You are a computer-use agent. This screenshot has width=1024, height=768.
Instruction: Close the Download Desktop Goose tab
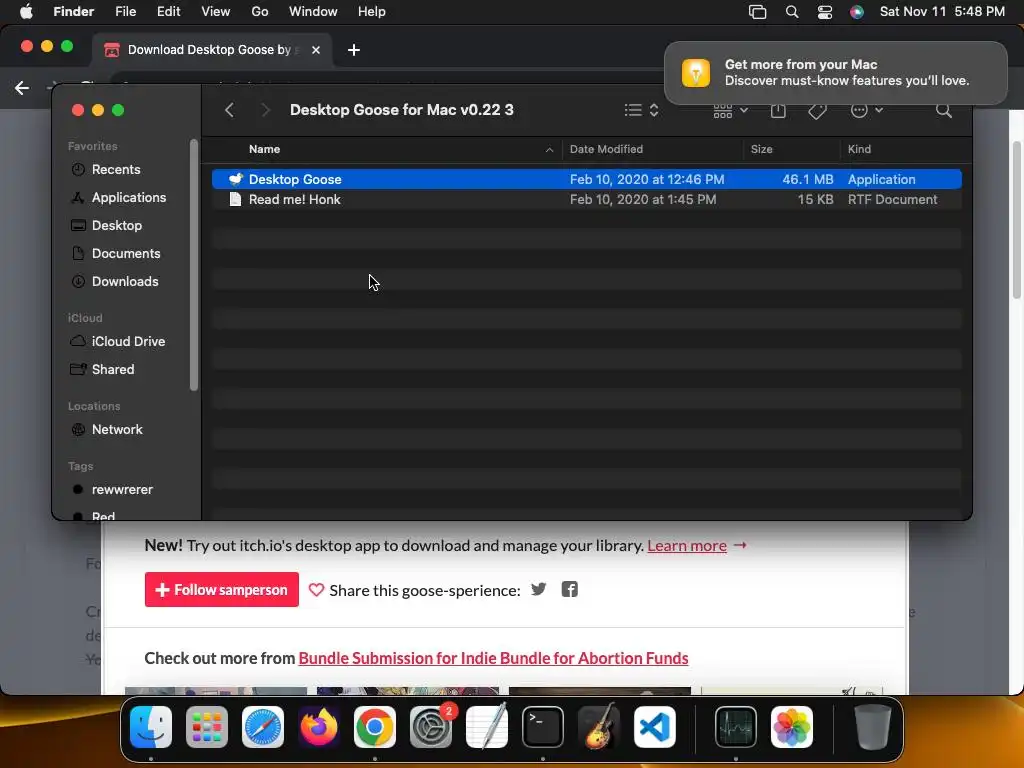[316, 50]
